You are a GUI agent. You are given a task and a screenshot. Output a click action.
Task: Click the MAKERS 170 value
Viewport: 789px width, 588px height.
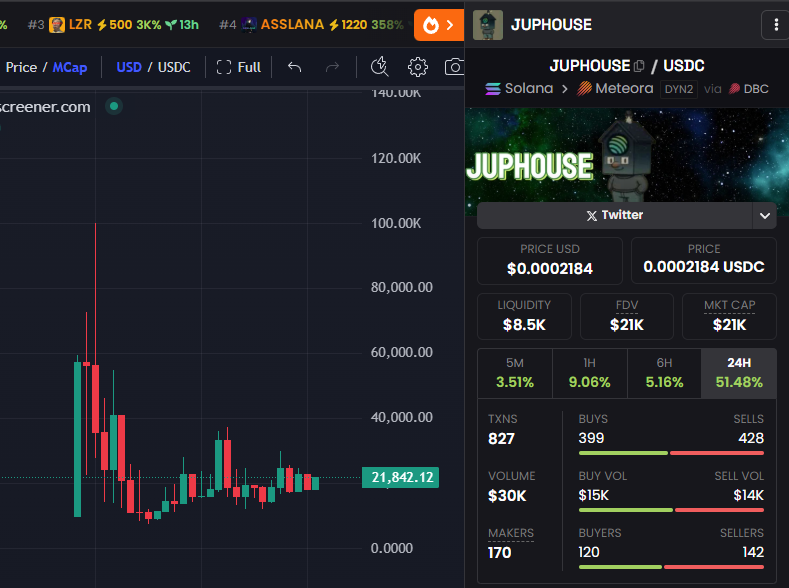[x=499, y=553]
